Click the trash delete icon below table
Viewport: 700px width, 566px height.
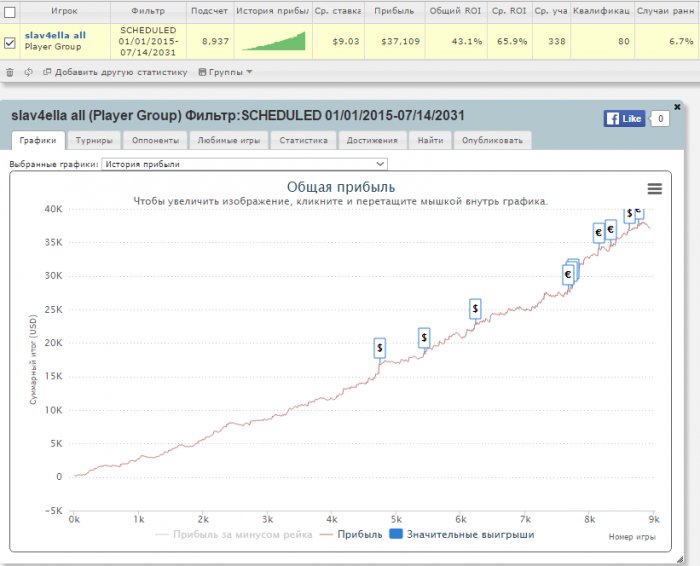(10, 72)
